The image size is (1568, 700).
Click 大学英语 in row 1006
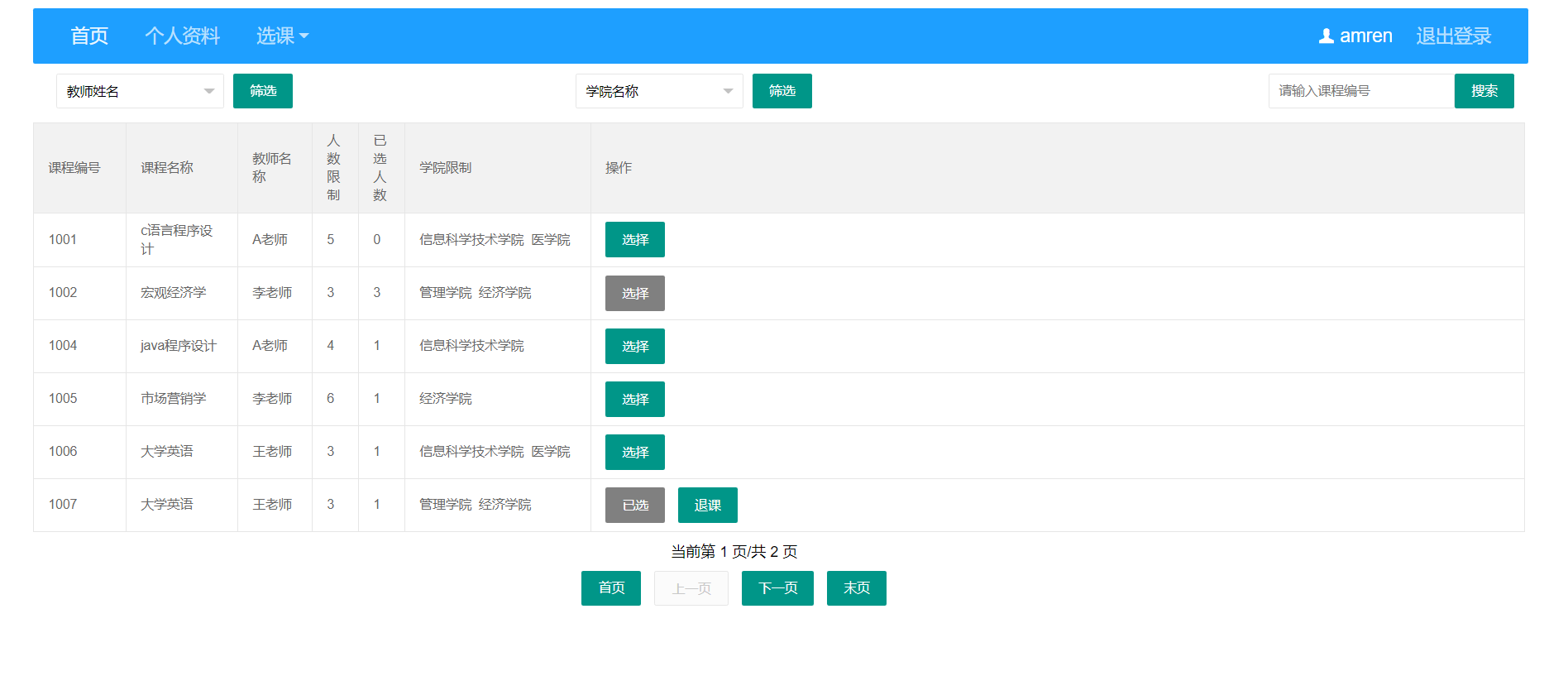pyautogui.click(x=167, y=452)
